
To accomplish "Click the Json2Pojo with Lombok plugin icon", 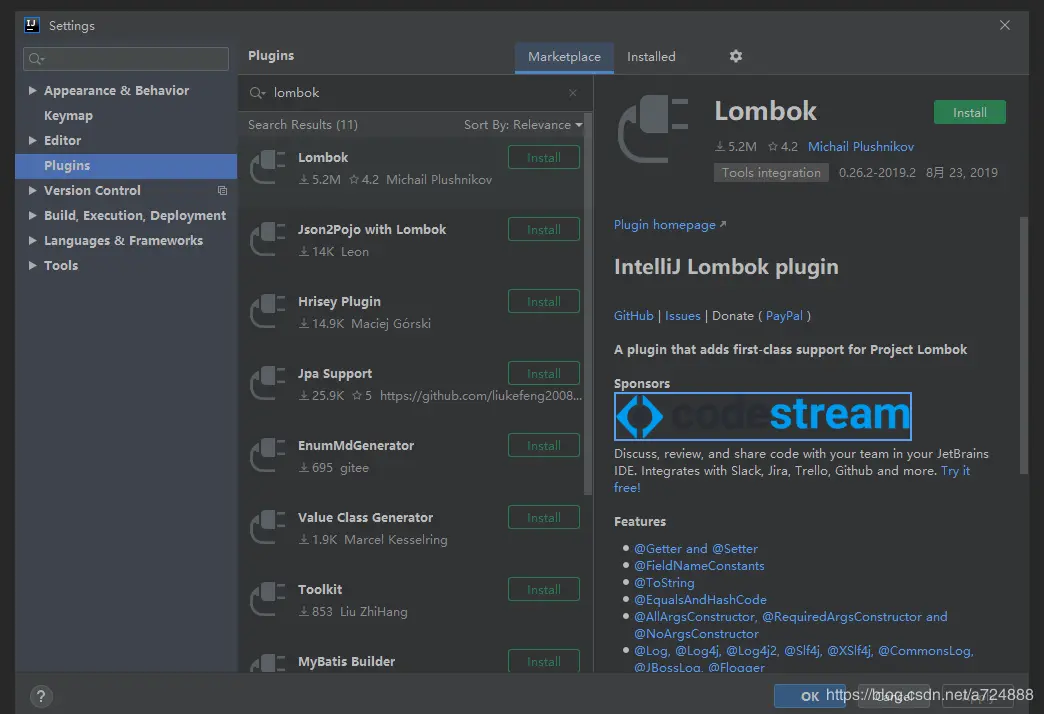I will tap(267, 240).
